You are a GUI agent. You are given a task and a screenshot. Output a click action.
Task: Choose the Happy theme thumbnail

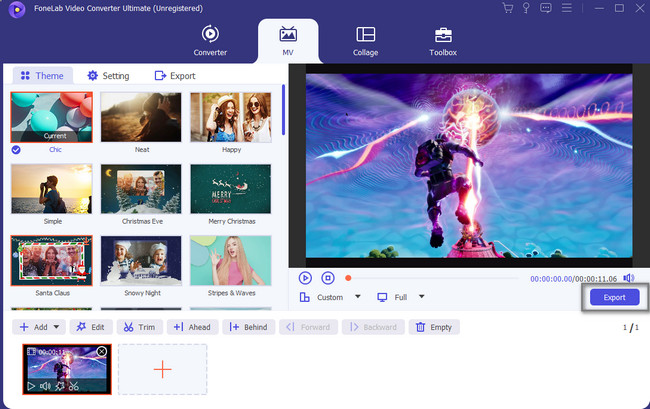(230, 117)
